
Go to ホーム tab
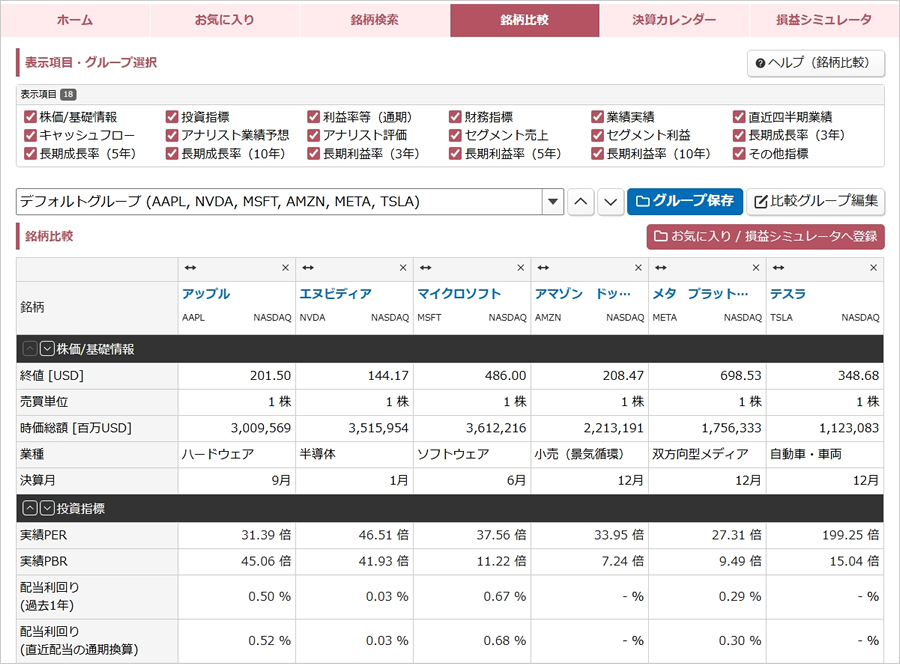(x=75, y=20)
